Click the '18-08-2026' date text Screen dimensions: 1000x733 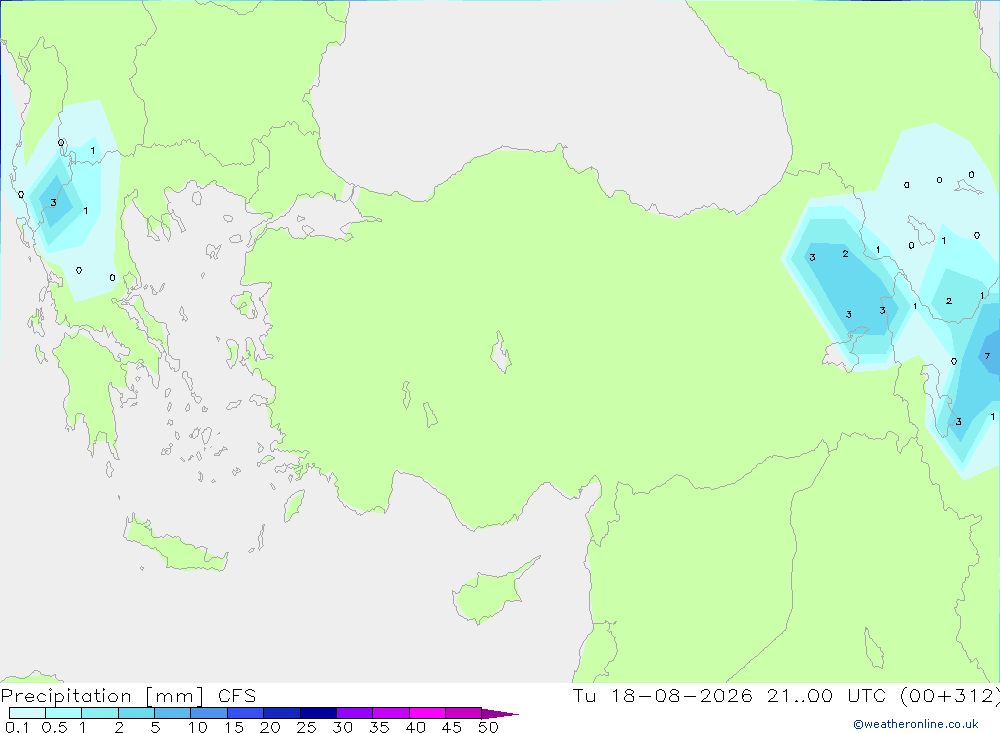coord(682,695)
